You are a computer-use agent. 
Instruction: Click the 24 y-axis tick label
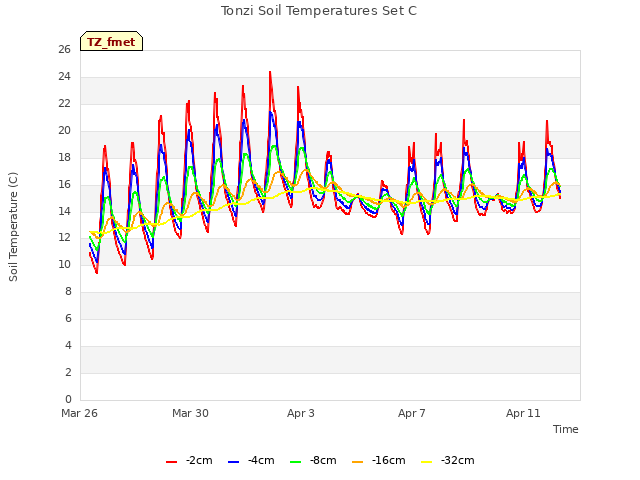pyautogui.click(x=64, y=77)
